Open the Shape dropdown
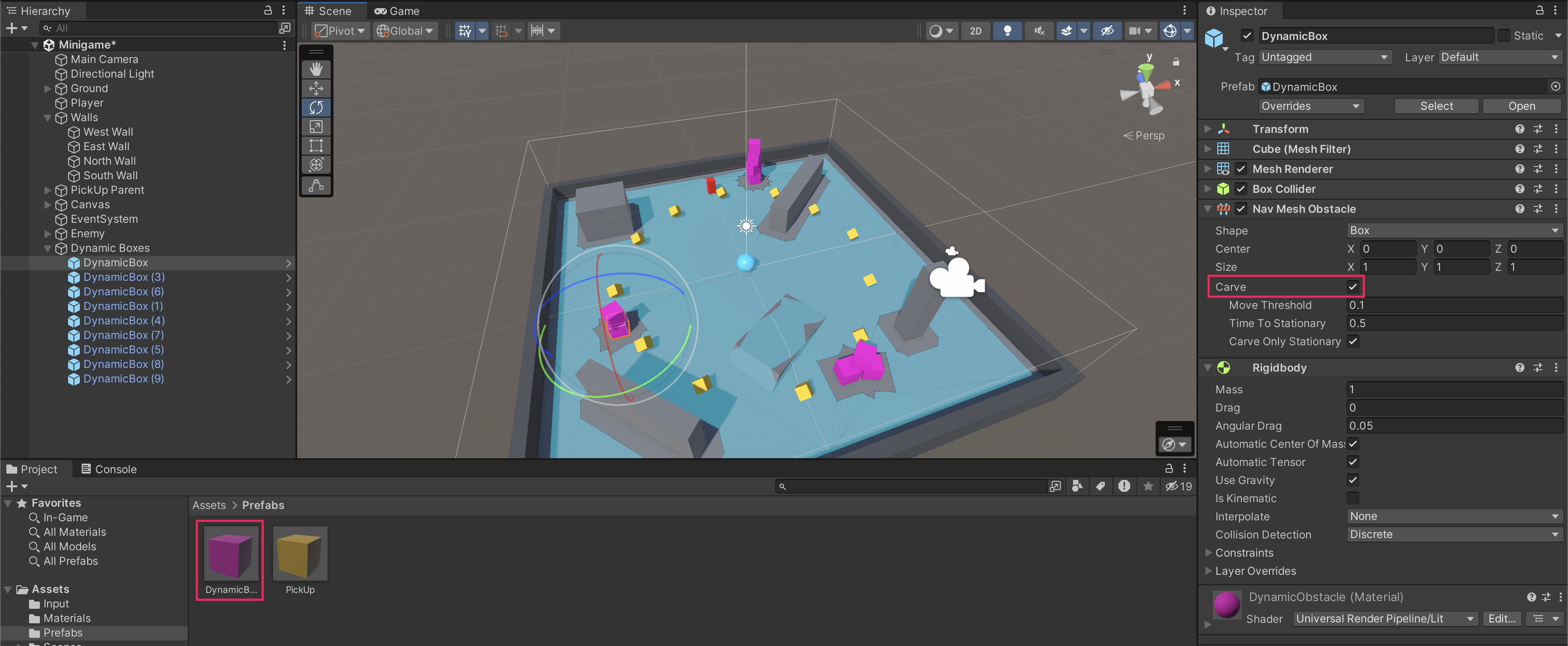Image resolution: width=1568 pixels, height=646 pixels. click(1453, 230)
